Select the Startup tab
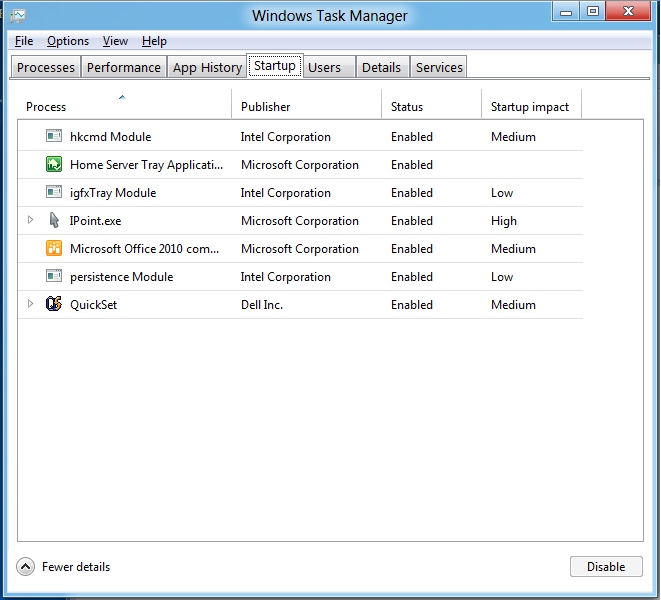 coord(275,66)
